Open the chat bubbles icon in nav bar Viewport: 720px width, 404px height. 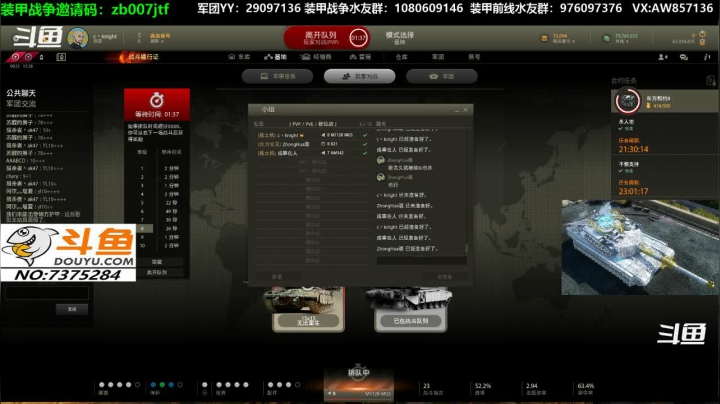click(x=684, y=57)
